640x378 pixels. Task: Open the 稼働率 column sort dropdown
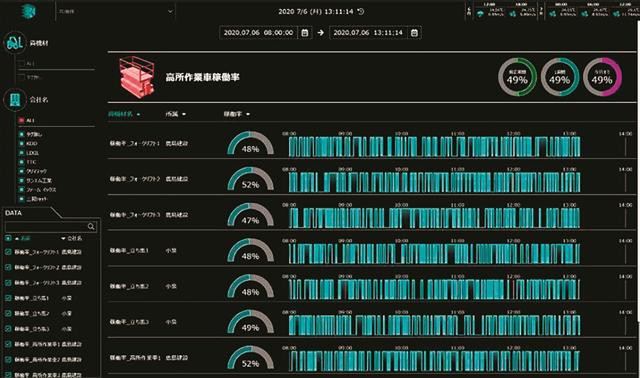tap(248, 114)
